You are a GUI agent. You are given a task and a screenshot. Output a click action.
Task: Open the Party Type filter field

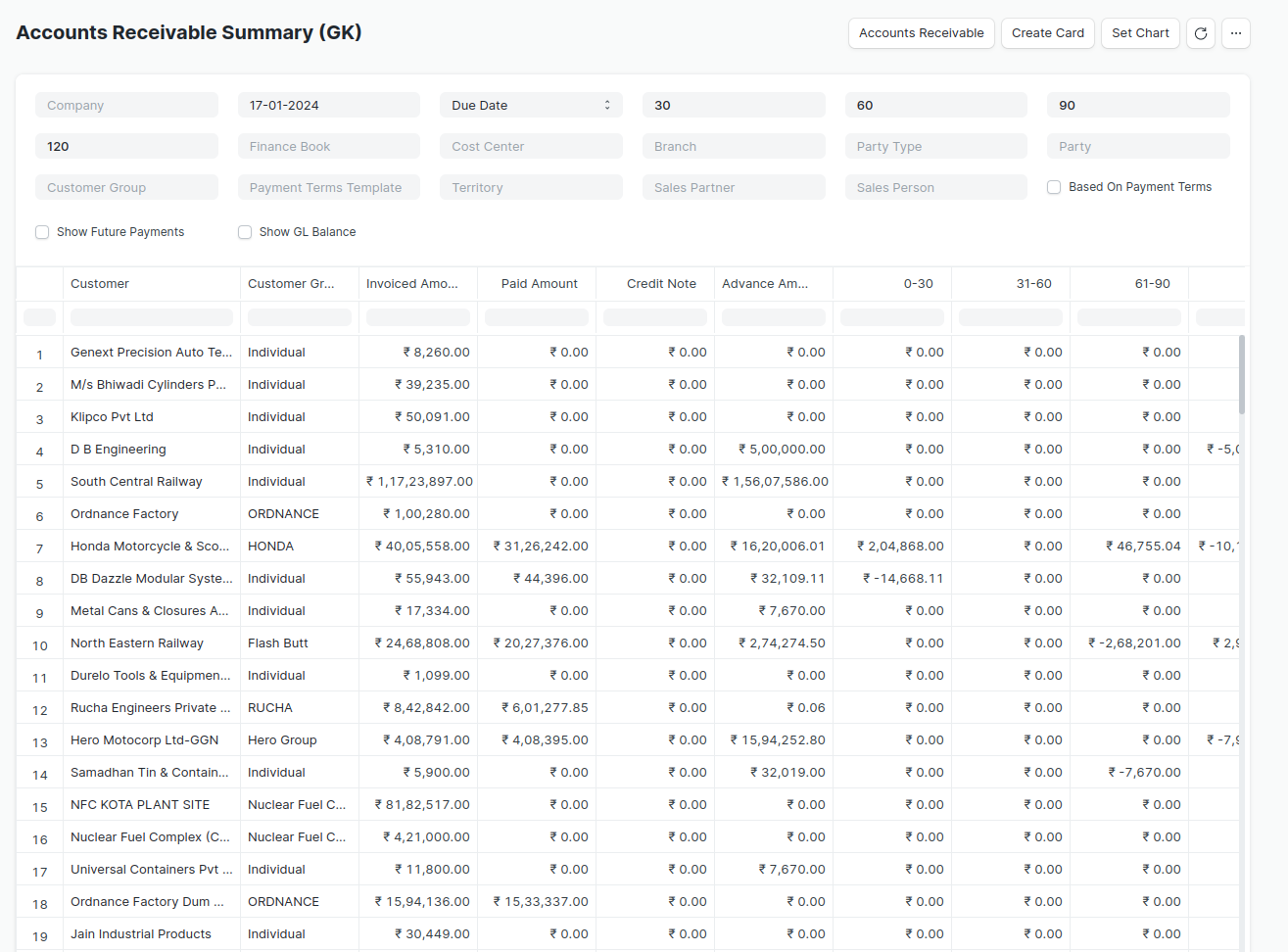point(935,147)
